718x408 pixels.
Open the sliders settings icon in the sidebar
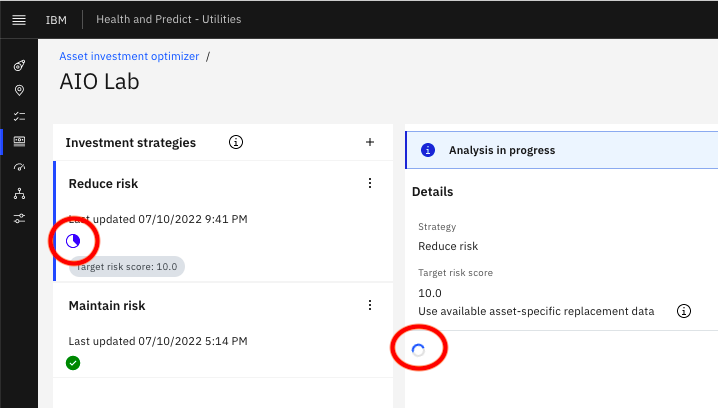(x=19, y=218)
